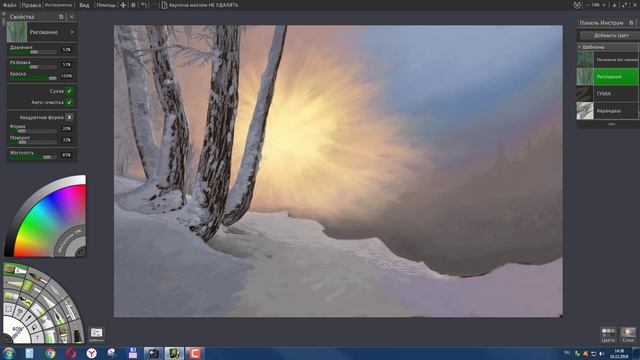
Task: Open the Правка menu
Action: point(31,5)
